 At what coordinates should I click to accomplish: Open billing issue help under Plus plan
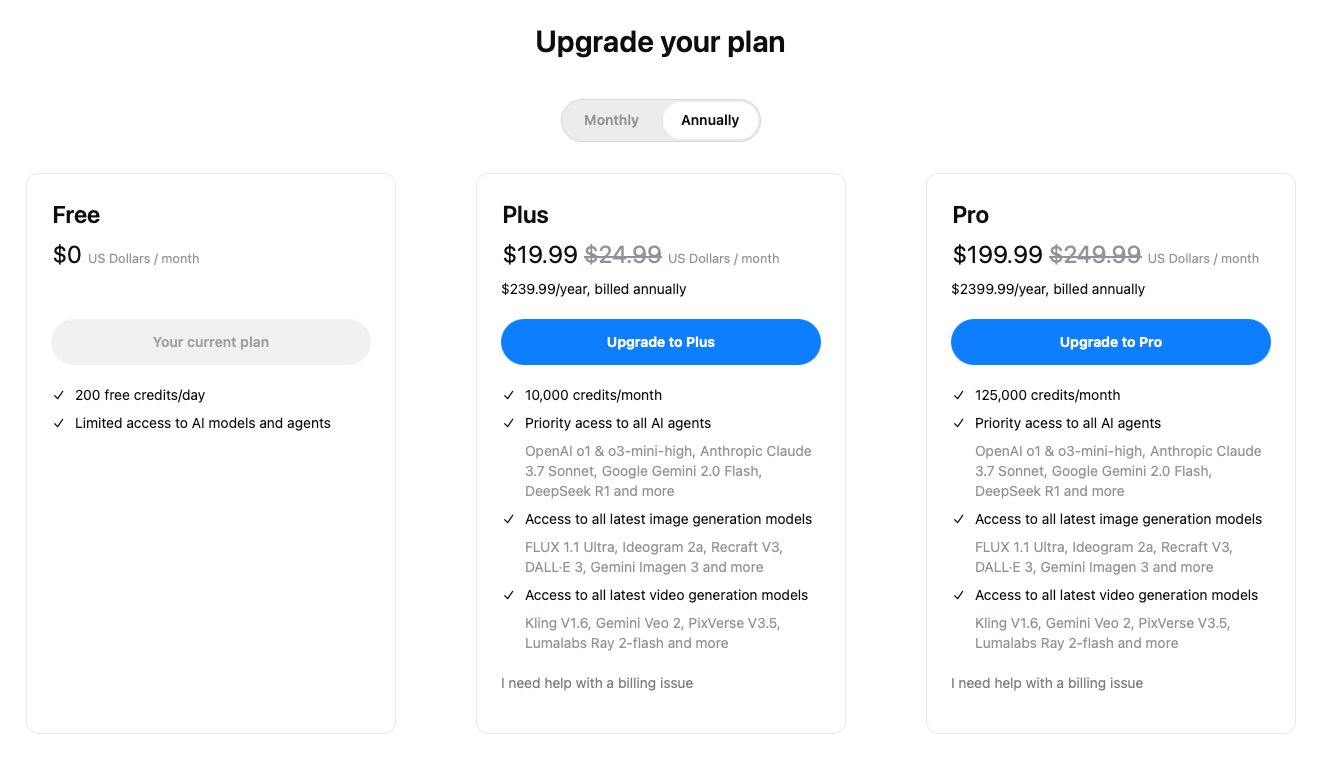(x=597, y=683)
